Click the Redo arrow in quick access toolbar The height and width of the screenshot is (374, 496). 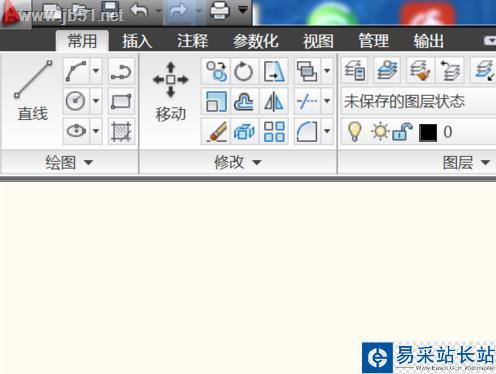pos(179,10)
